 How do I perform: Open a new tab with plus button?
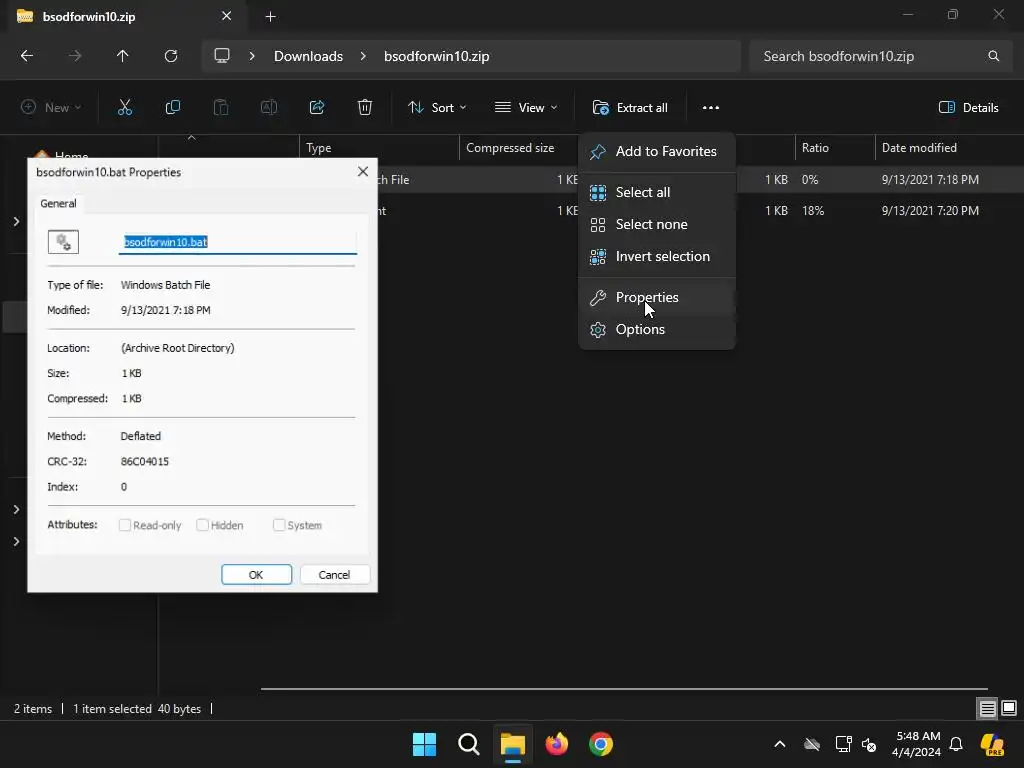(x=270, y=17)
